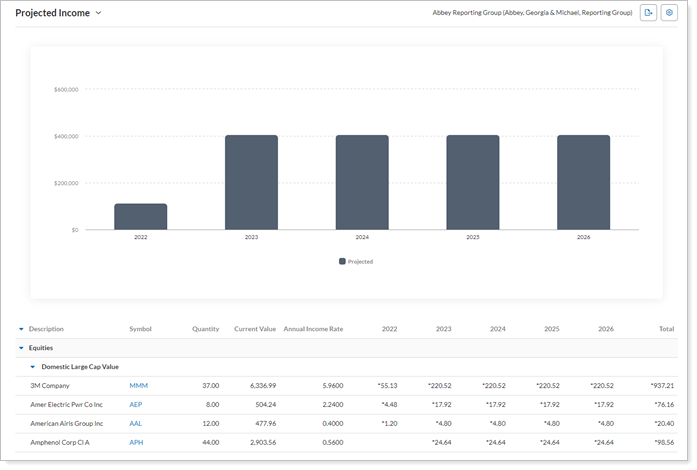Collapse the Equities group
The width and height of the screenshot is (697, 470).
pyautogui.click(x=21, y=348)
